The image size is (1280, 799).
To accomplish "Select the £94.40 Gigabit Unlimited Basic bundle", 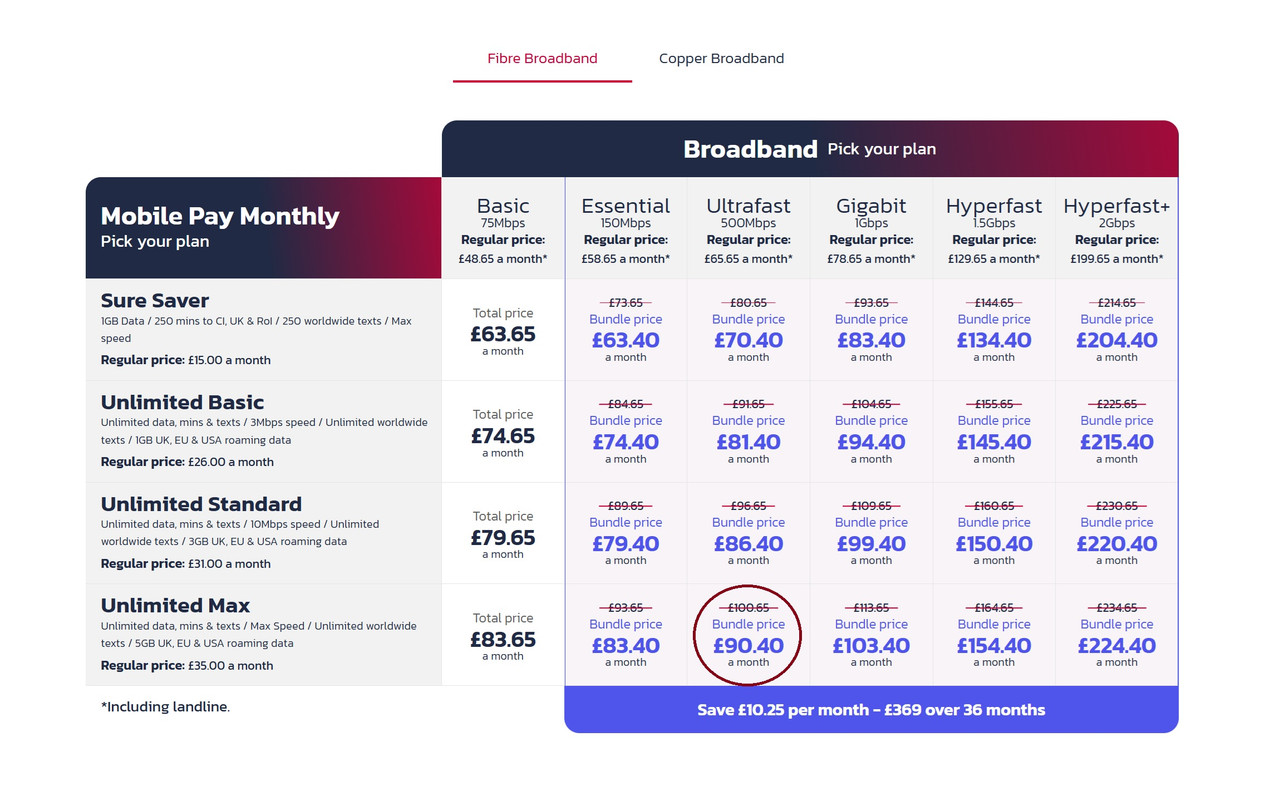I will [871, 441].
